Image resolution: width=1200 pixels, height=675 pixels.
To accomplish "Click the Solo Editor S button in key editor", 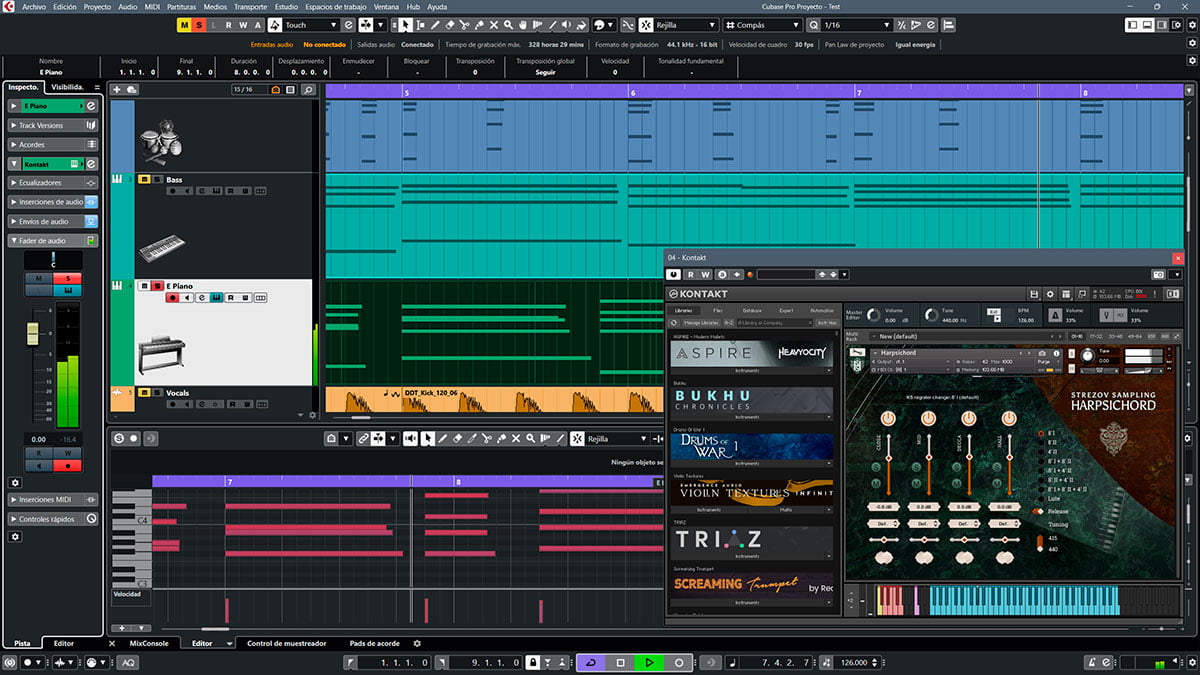I will click(x=118, y=438).
